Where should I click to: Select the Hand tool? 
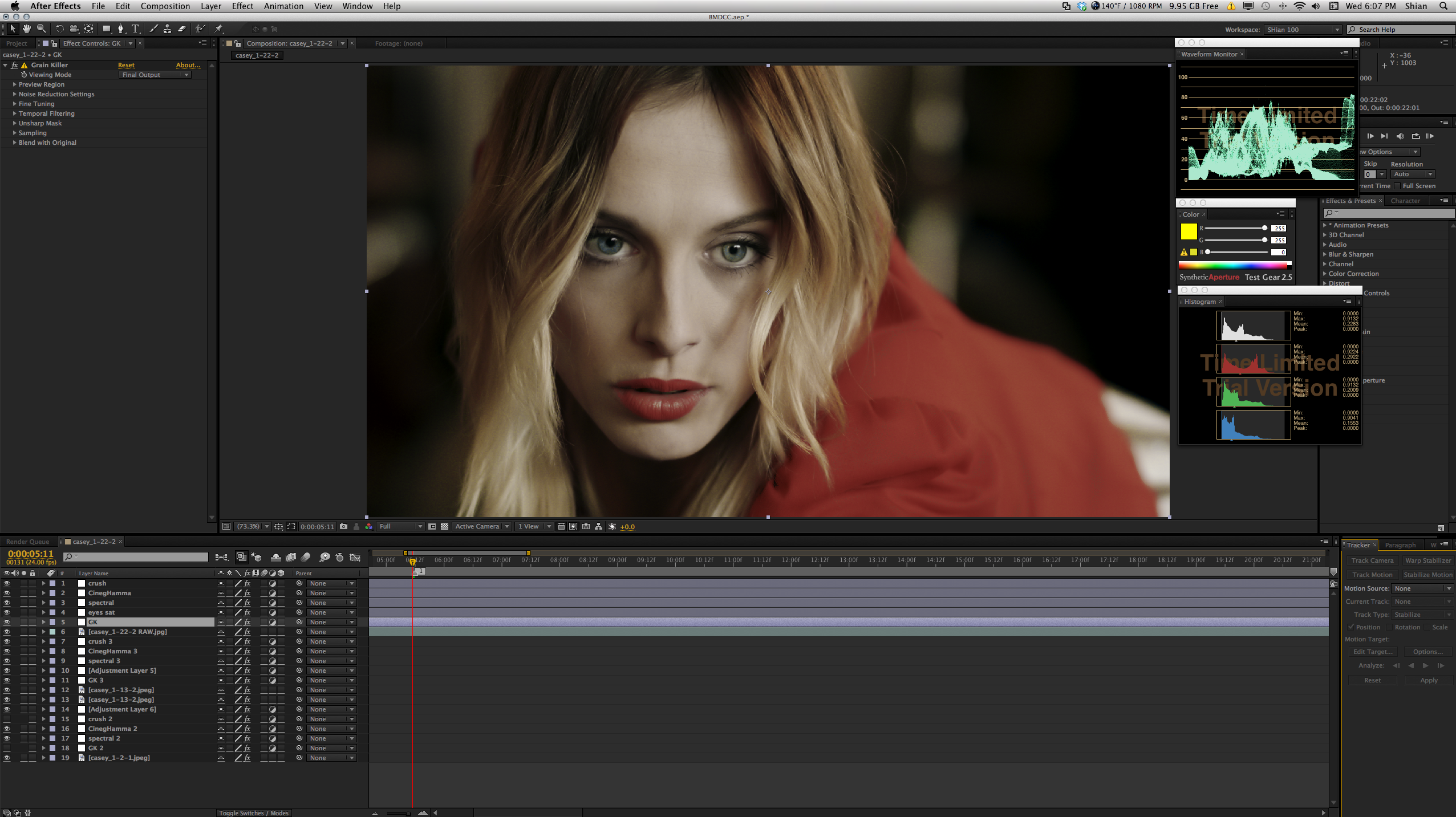pyautogui.click(x=27, y=29)
